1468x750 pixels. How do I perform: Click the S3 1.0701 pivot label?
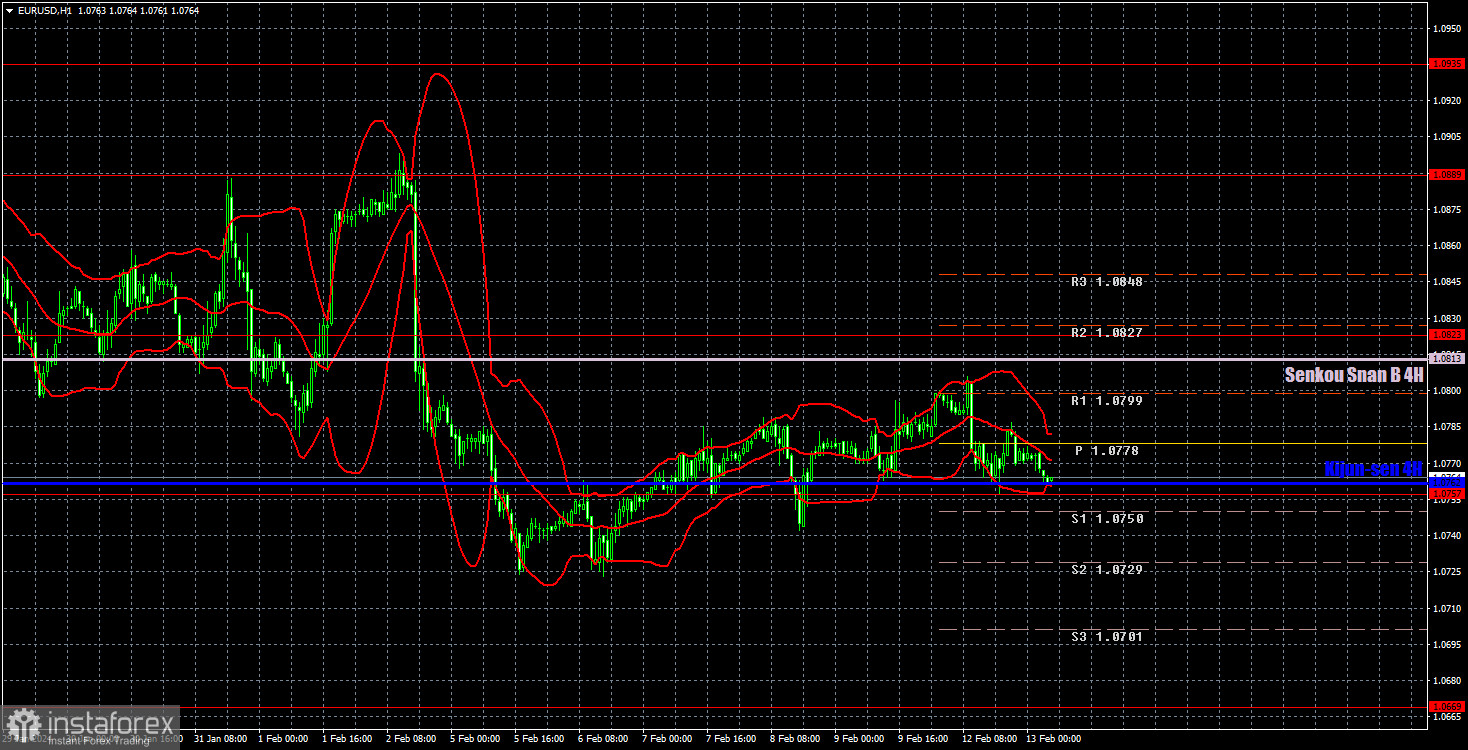click(x=1106, y=637)
